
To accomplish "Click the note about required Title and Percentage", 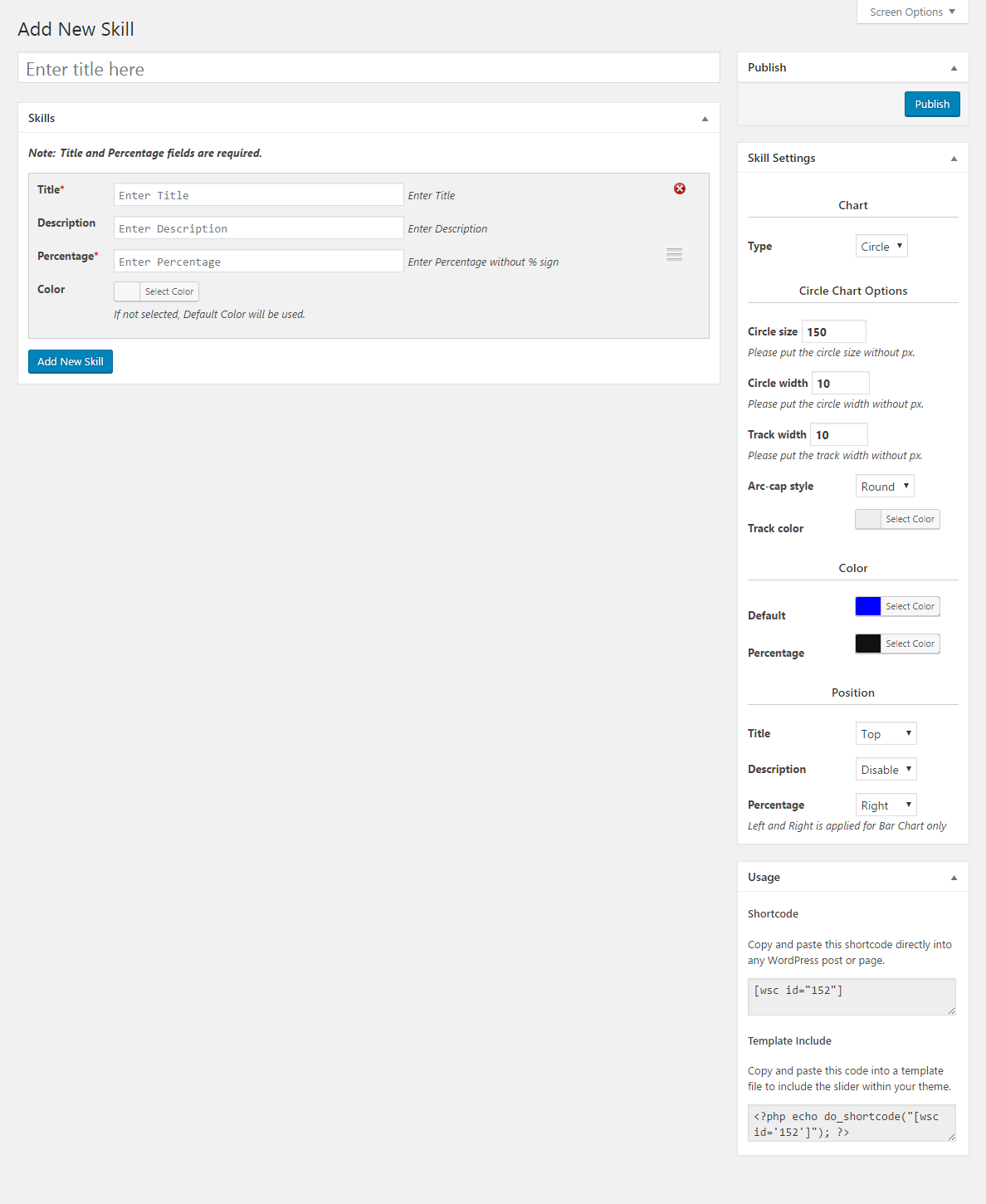I will pos(145,153).
